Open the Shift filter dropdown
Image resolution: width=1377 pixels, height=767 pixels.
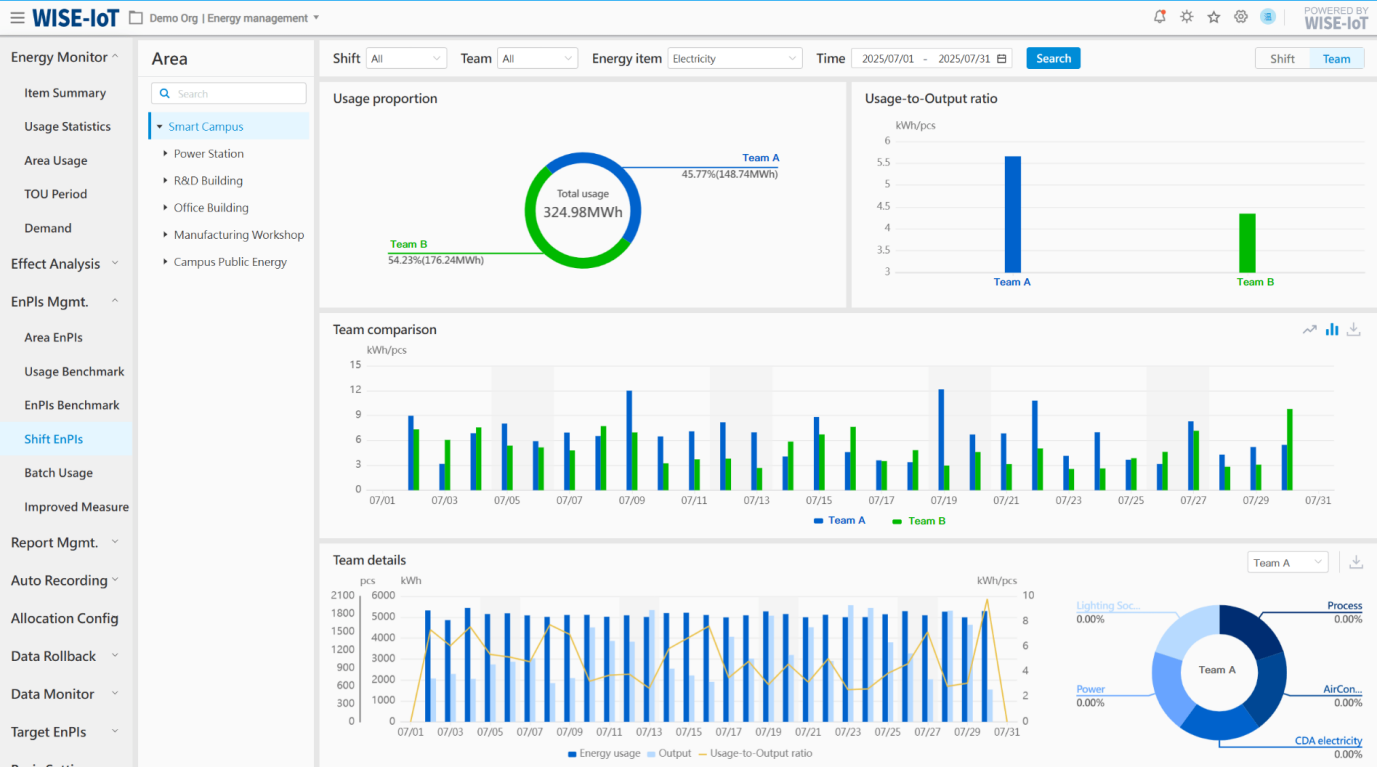[405, 59]
